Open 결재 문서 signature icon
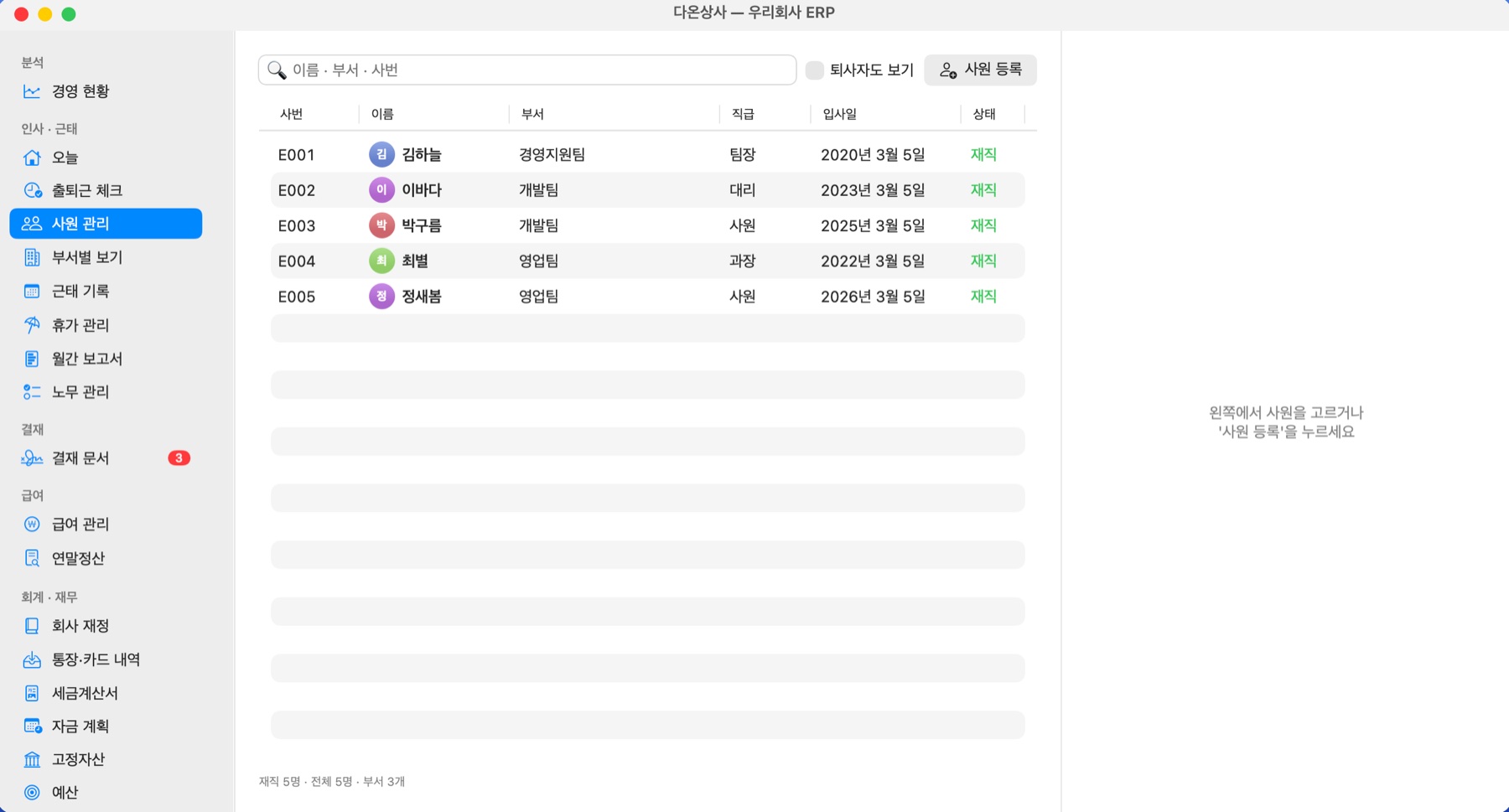This screenshot has height=812, width=1509. pyautogui.click(x=32, y=458)
